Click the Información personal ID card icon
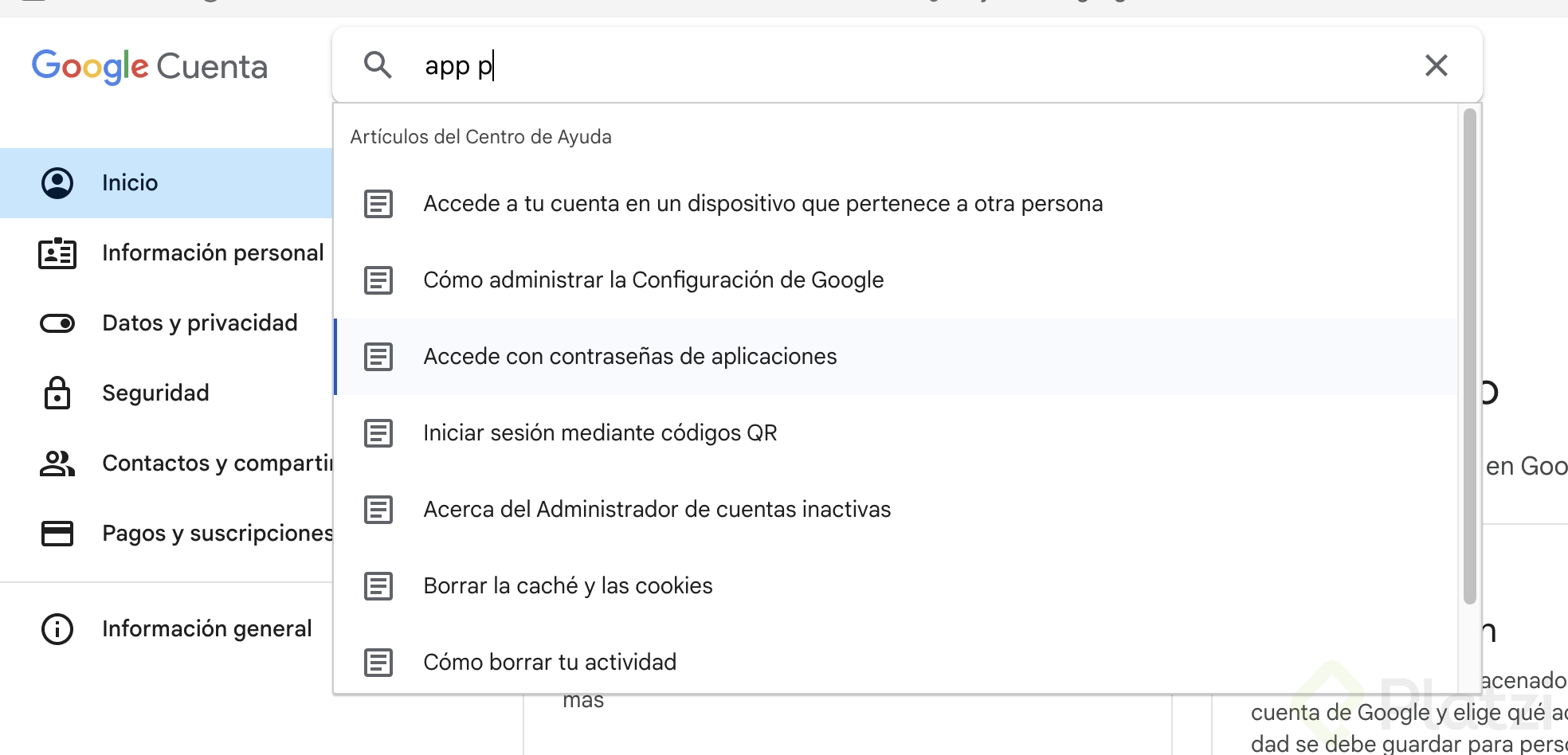The image size is (1568, 755). tap(57, 253)
